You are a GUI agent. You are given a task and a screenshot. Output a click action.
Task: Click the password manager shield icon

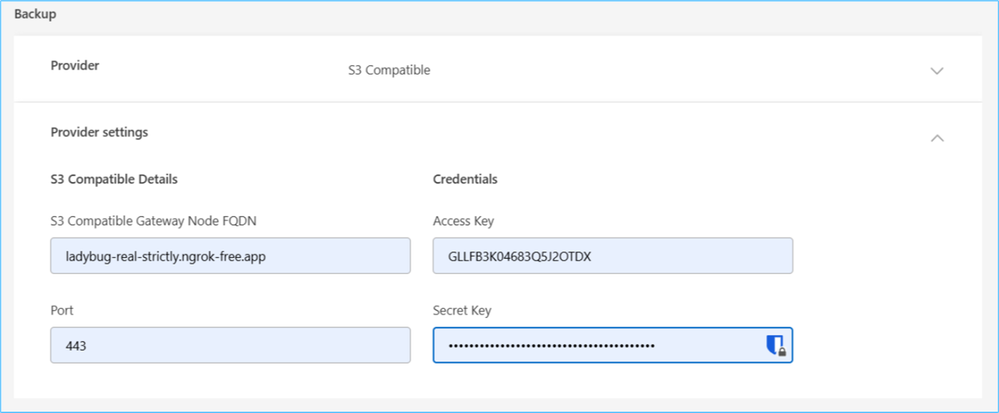point(773,346)
